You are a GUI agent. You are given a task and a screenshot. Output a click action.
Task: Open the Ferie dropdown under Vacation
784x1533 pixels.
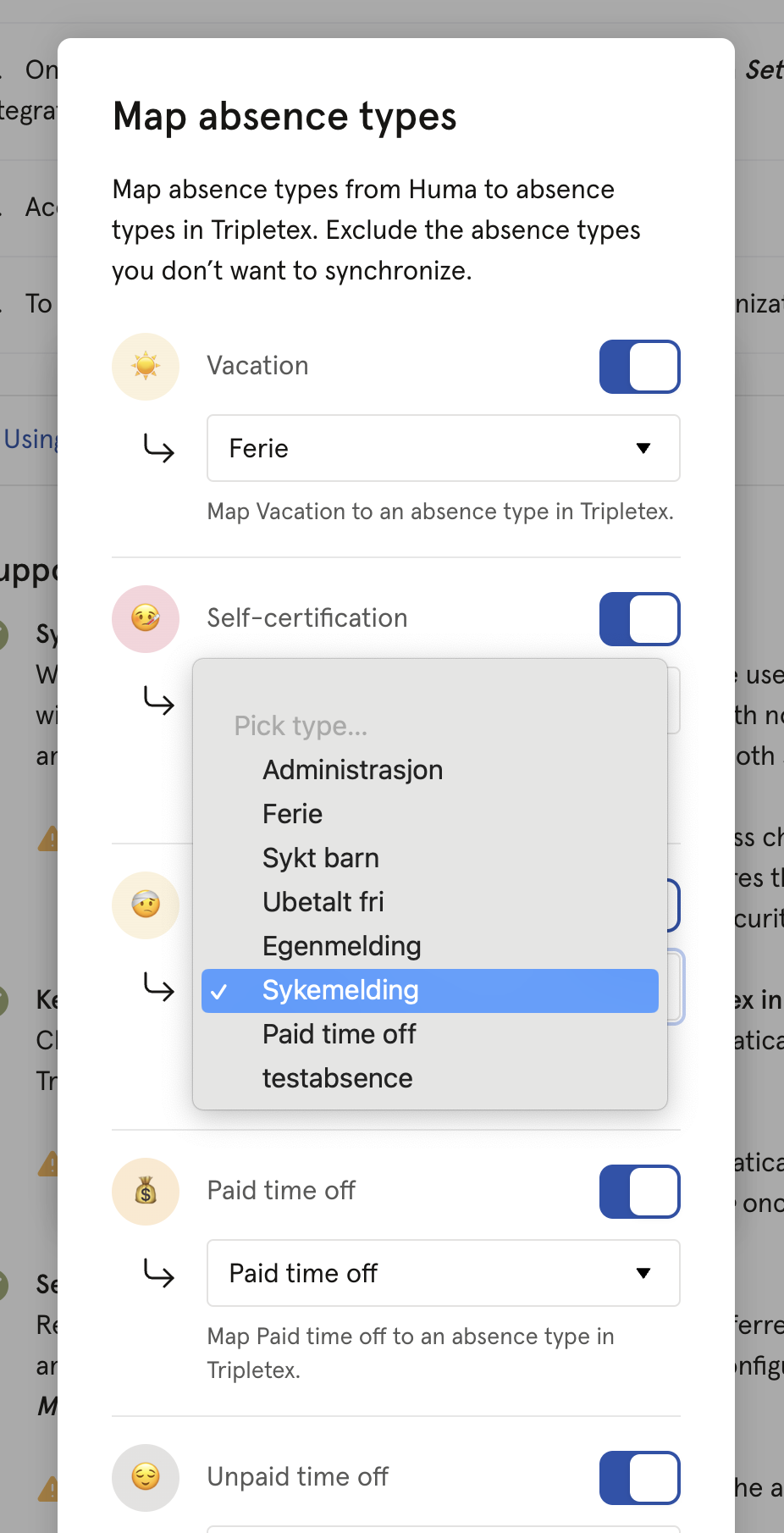point(443,449)
